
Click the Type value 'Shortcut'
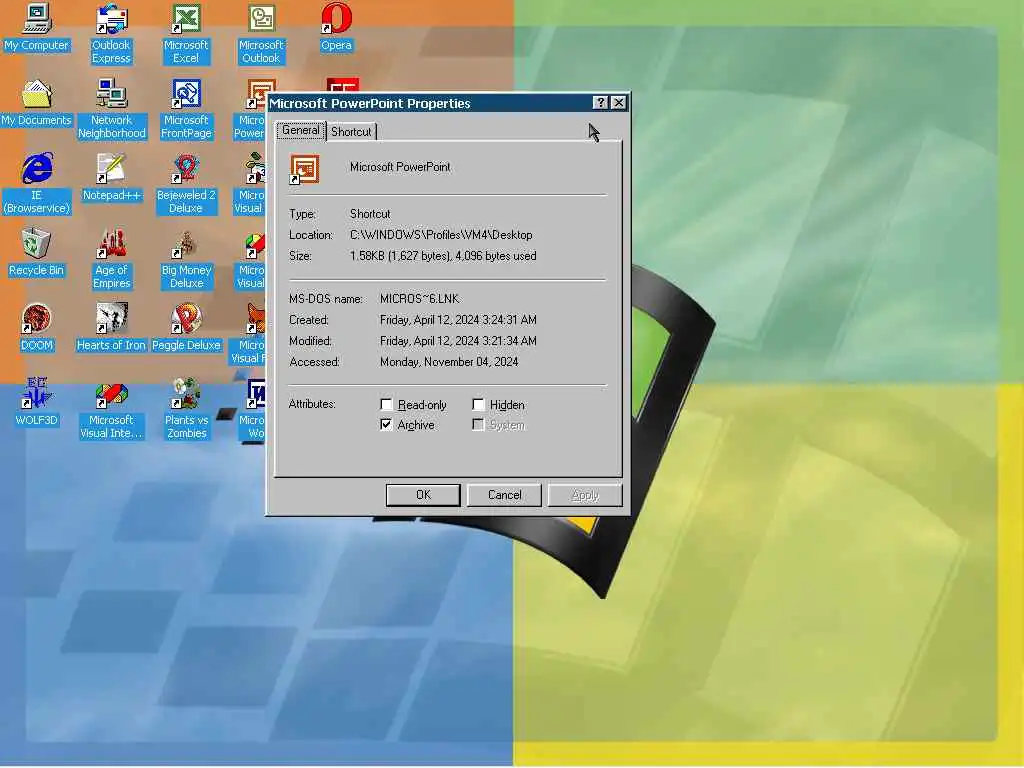(x=370, y=214)
